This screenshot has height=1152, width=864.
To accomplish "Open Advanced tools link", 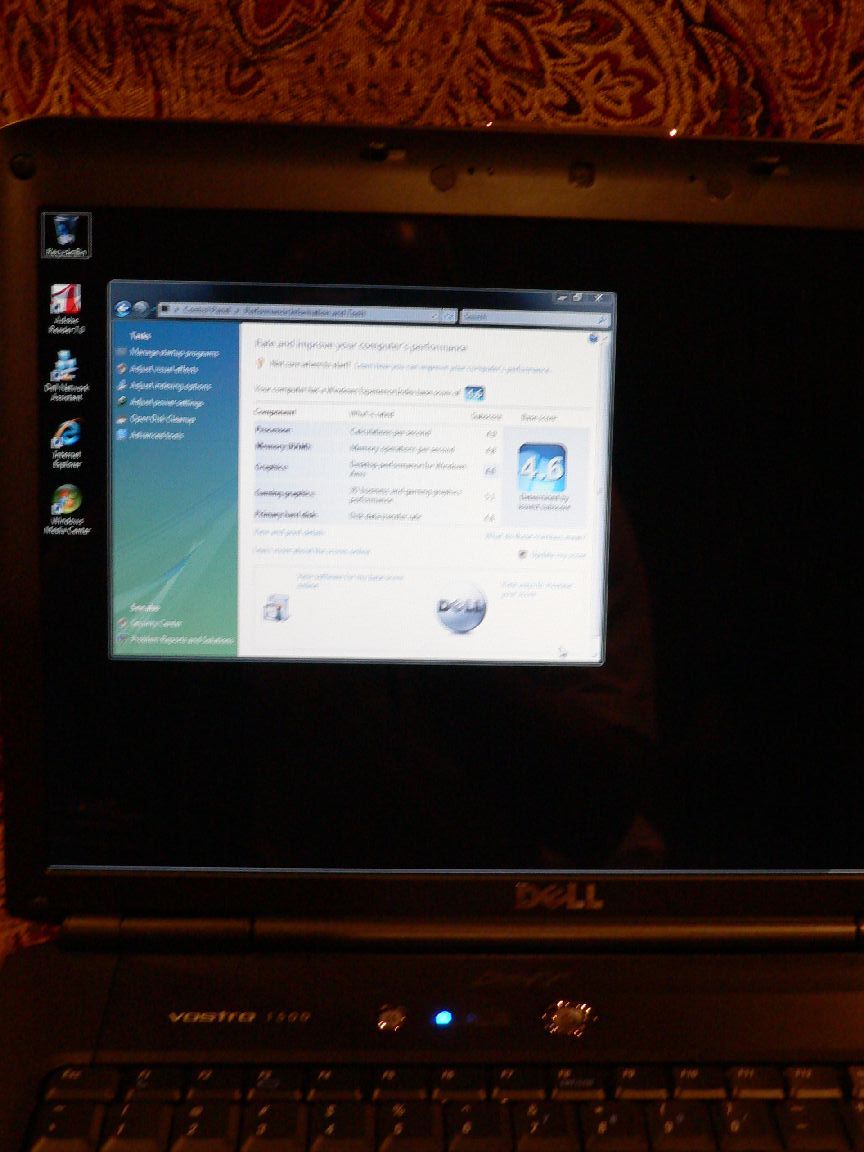I will pyautogui.click(x=156, y=435).
